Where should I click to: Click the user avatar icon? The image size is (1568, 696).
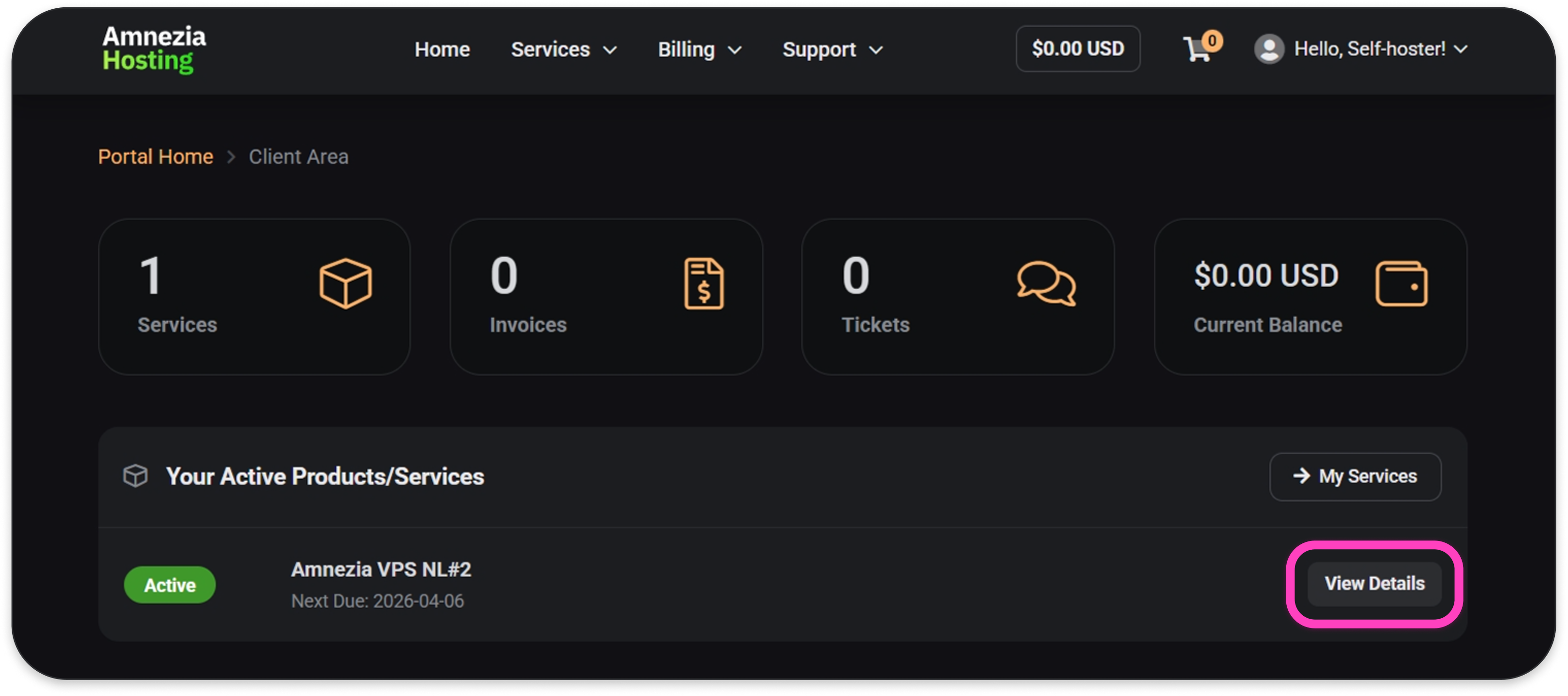click(x=1269, y=49)
